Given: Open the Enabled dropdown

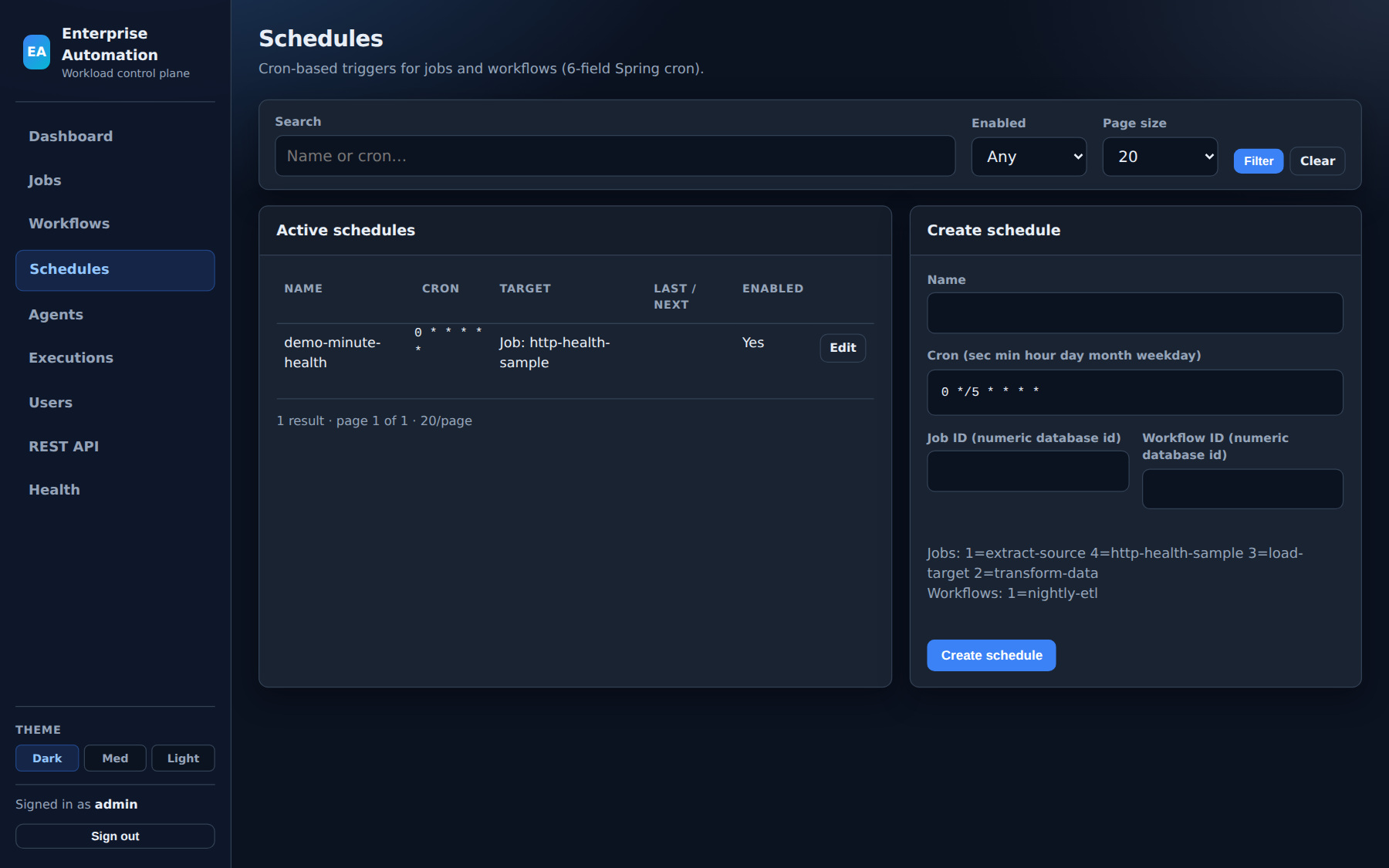Looking at the screenshot, I should [1029, 157].
